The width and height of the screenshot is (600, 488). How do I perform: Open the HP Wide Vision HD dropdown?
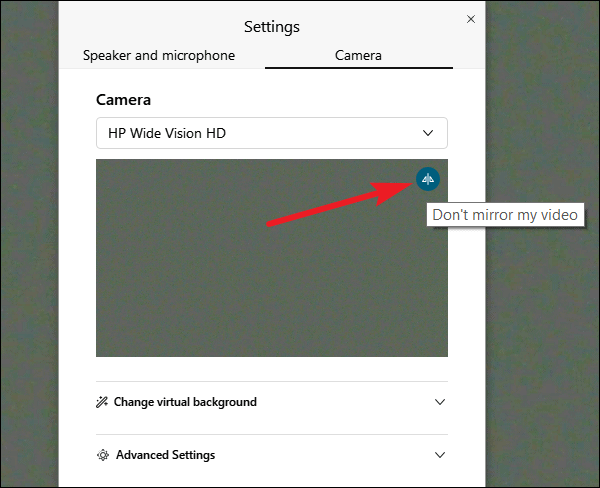272,133
